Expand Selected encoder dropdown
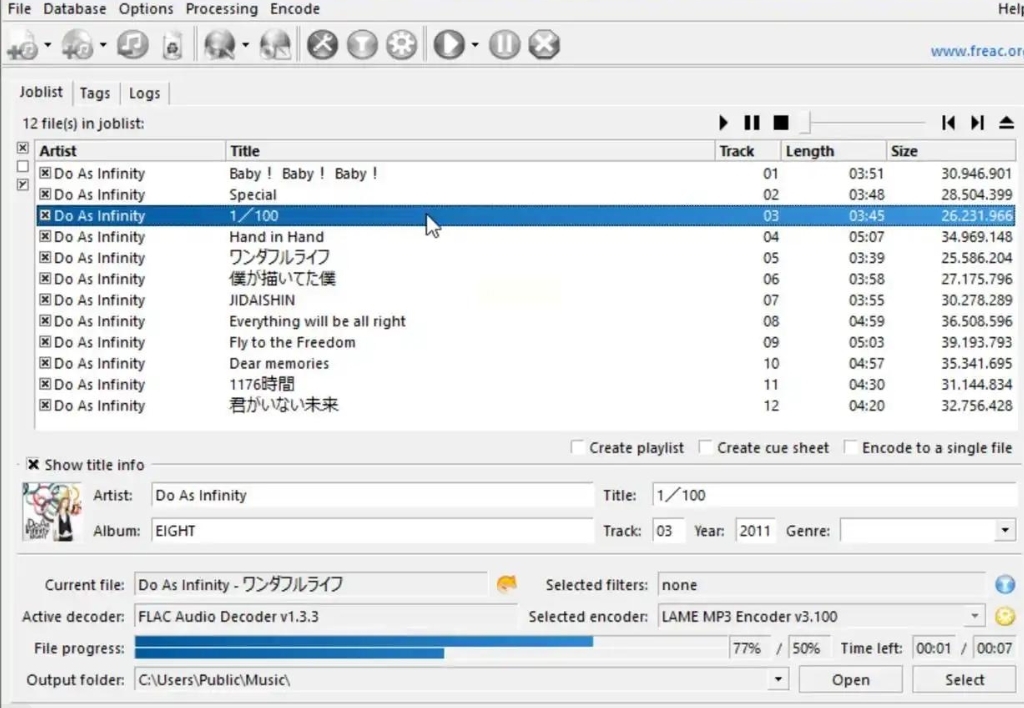The image size is (1024, 708). (974, 616)
